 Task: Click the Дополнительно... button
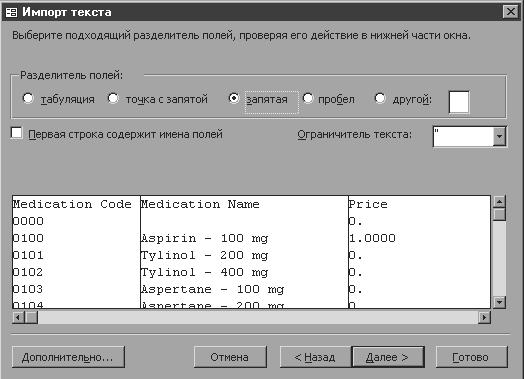click(68, 357)
